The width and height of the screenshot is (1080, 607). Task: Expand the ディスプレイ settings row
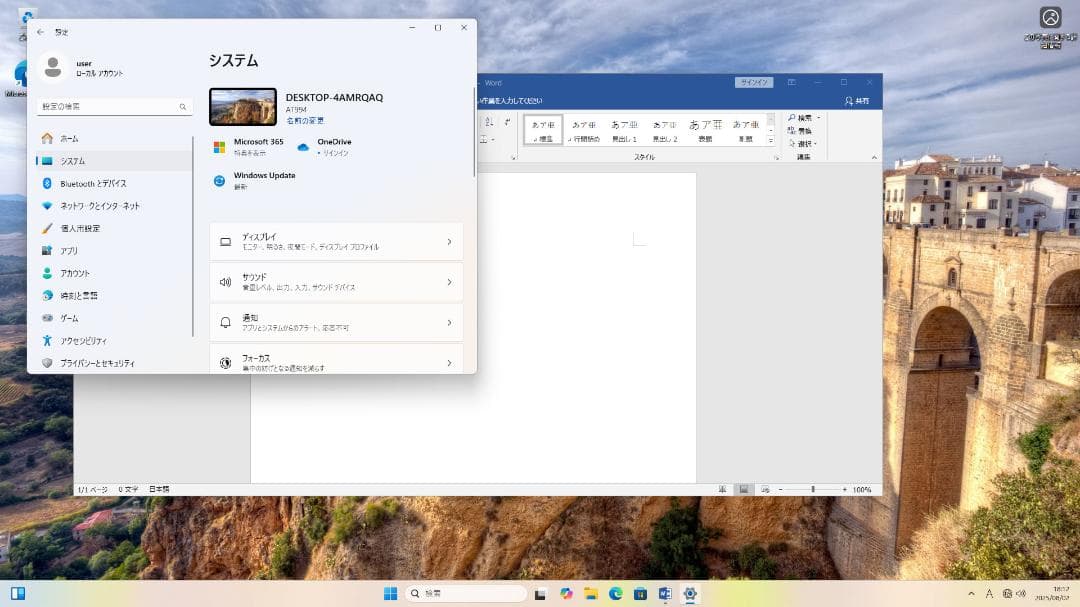click(336, 240)
